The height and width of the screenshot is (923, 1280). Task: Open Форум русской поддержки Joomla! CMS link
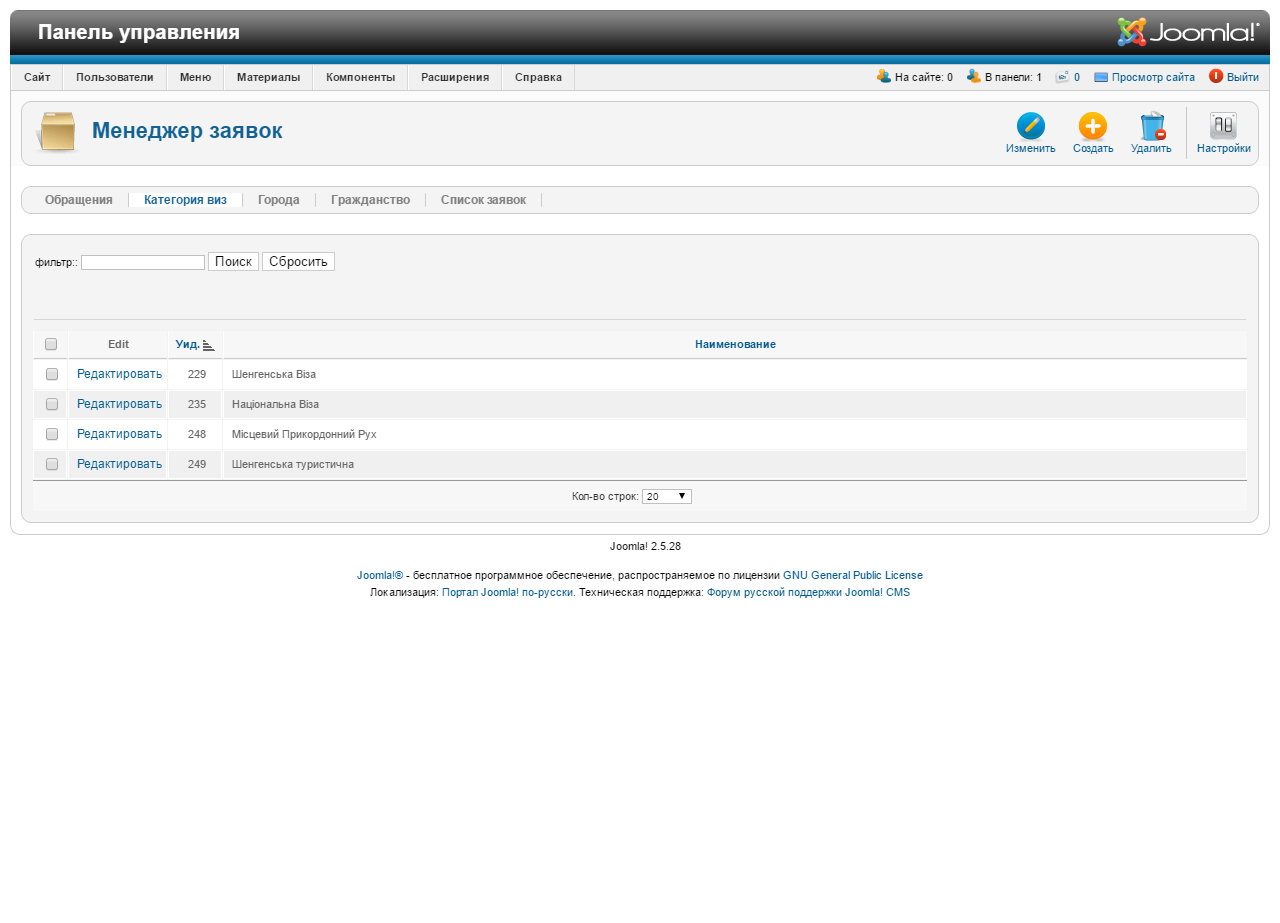point(808,592)
